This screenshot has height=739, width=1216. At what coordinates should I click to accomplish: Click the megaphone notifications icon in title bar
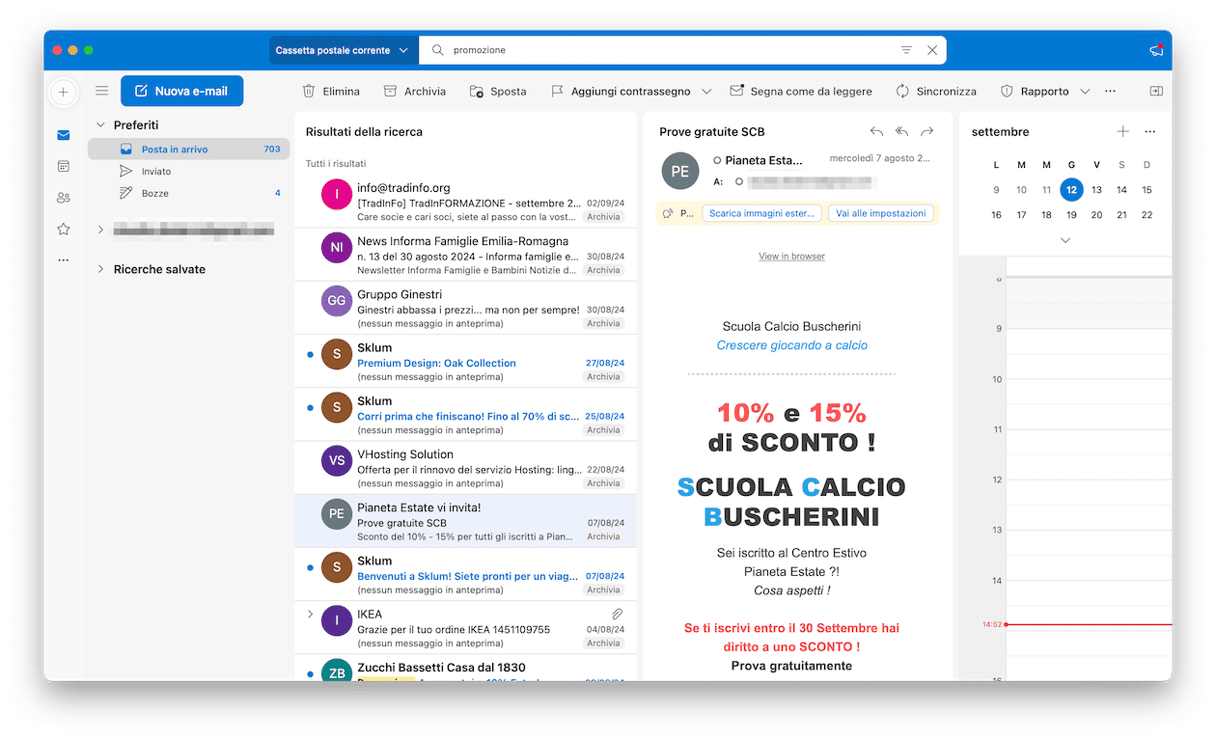(x=1156, y=50)
